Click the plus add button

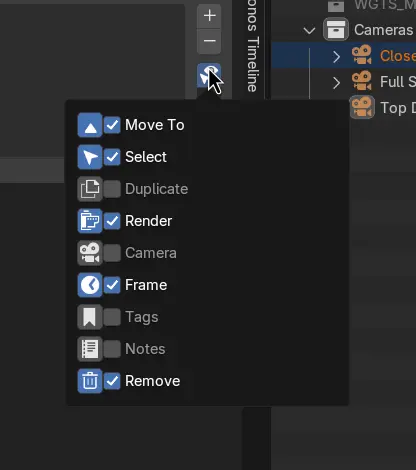209,16
